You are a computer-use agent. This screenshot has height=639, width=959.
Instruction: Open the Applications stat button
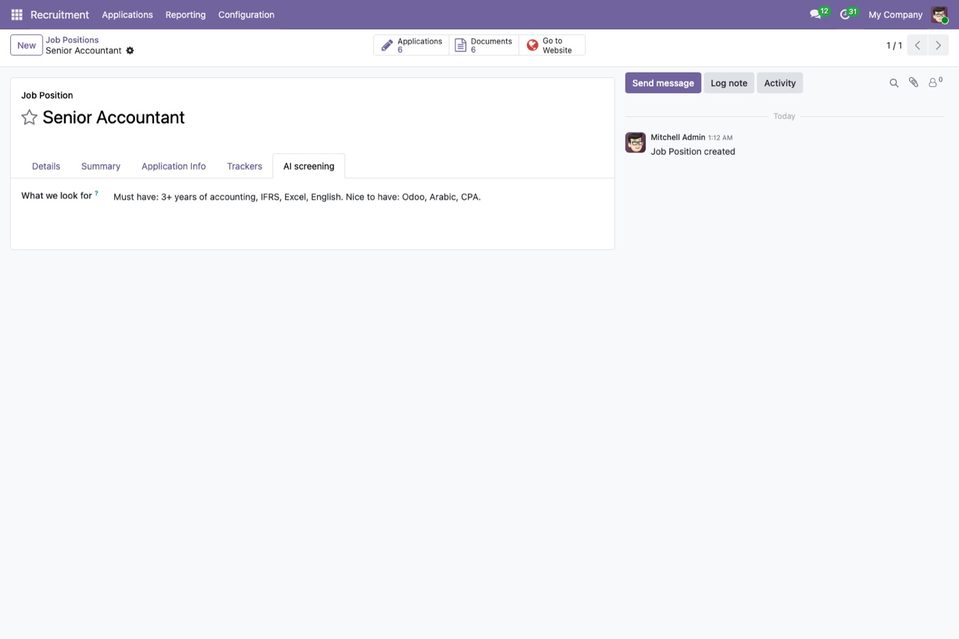click(x=412, y=45)
